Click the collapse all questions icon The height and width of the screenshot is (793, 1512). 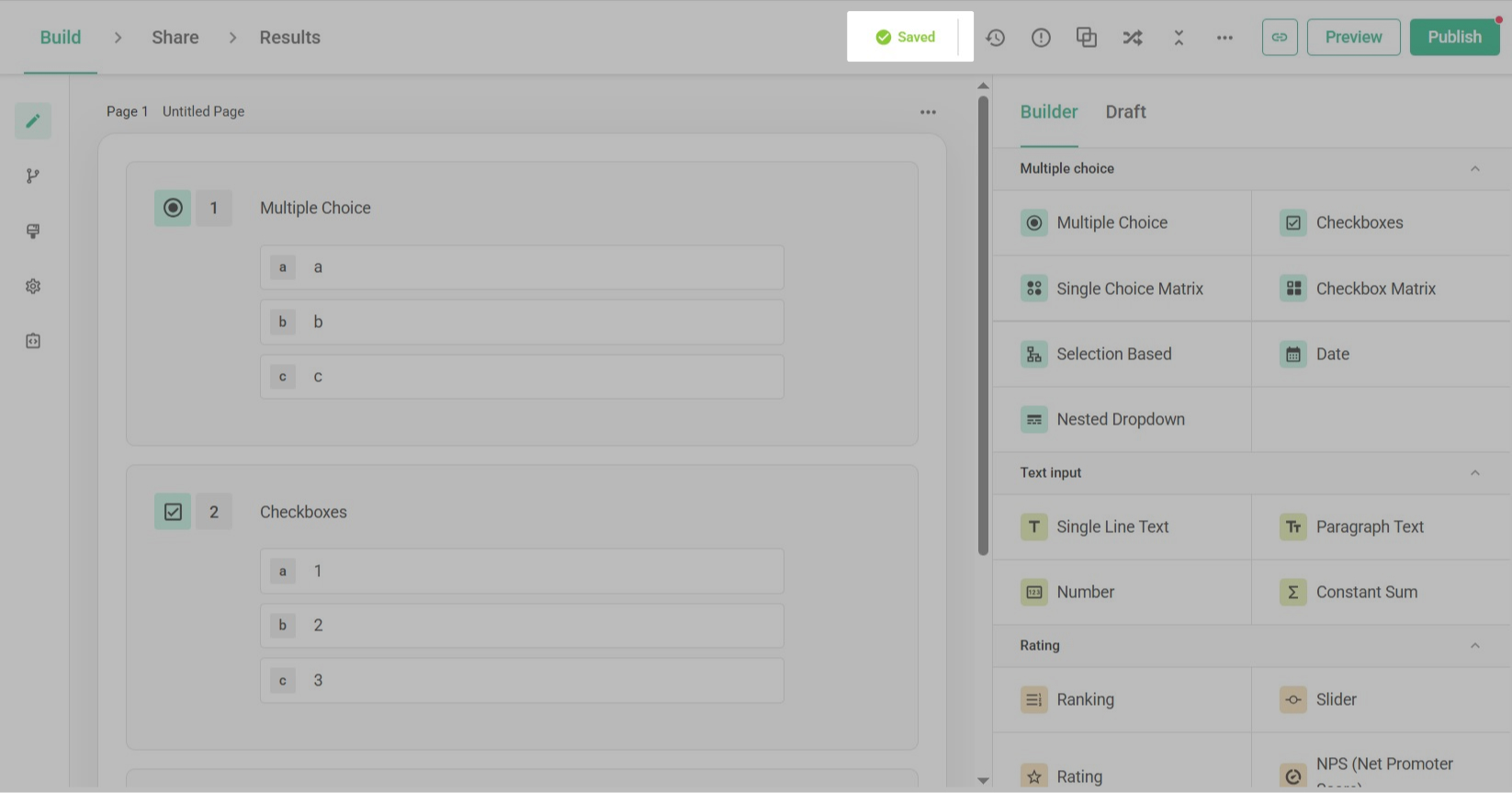point(1179,38)
